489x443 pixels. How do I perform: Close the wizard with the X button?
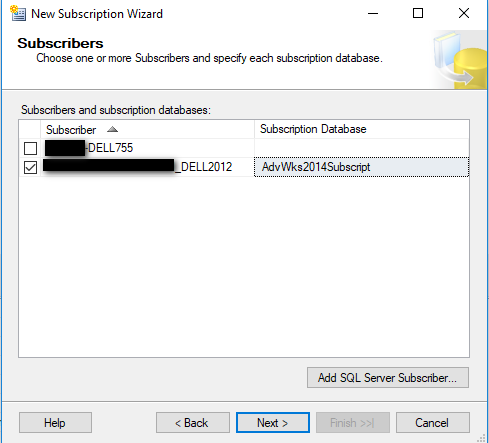tap(464, 14)
